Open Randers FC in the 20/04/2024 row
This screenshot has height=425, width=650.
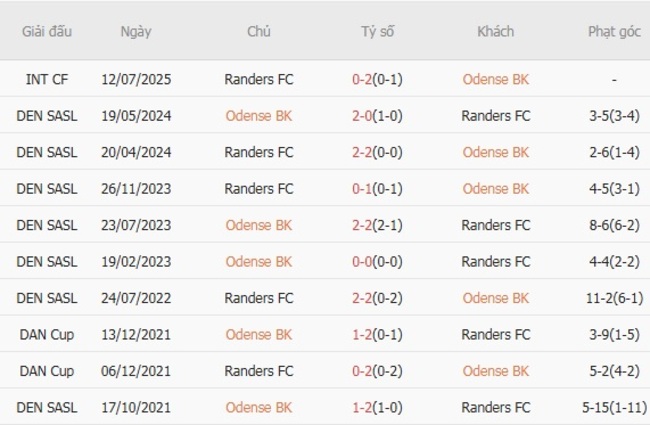(259, 152)
